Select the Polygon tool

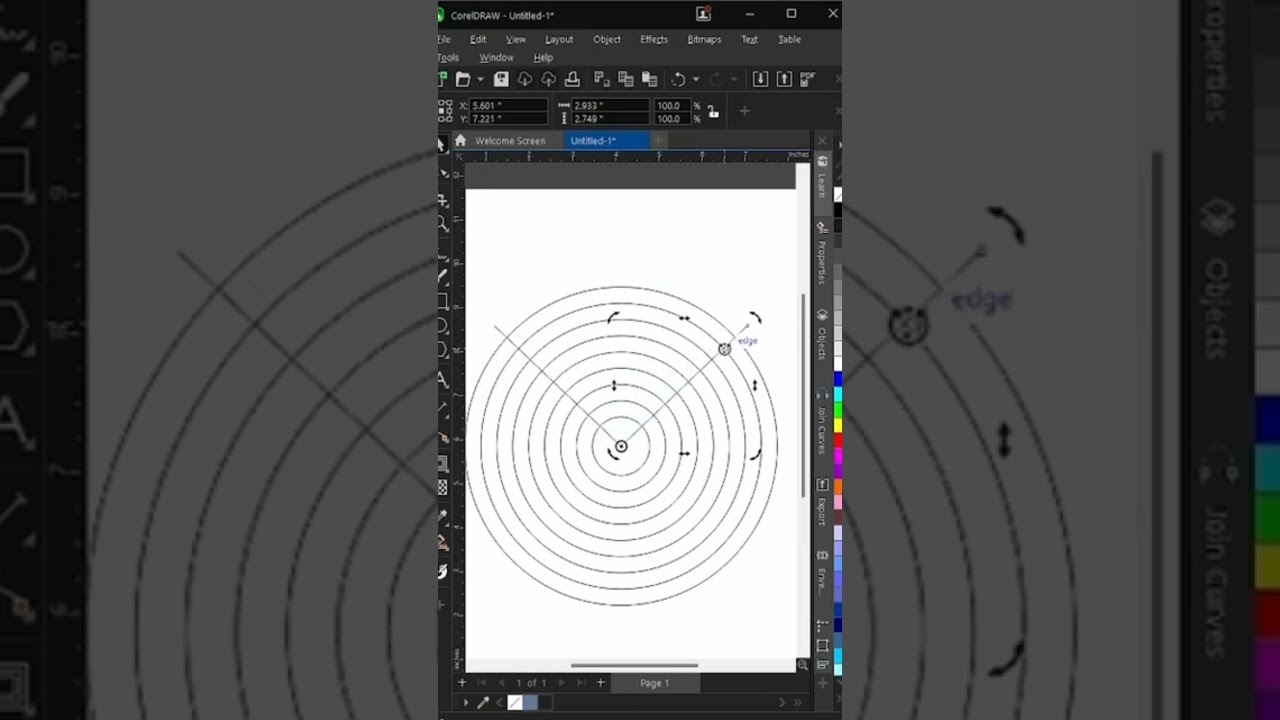443,350
